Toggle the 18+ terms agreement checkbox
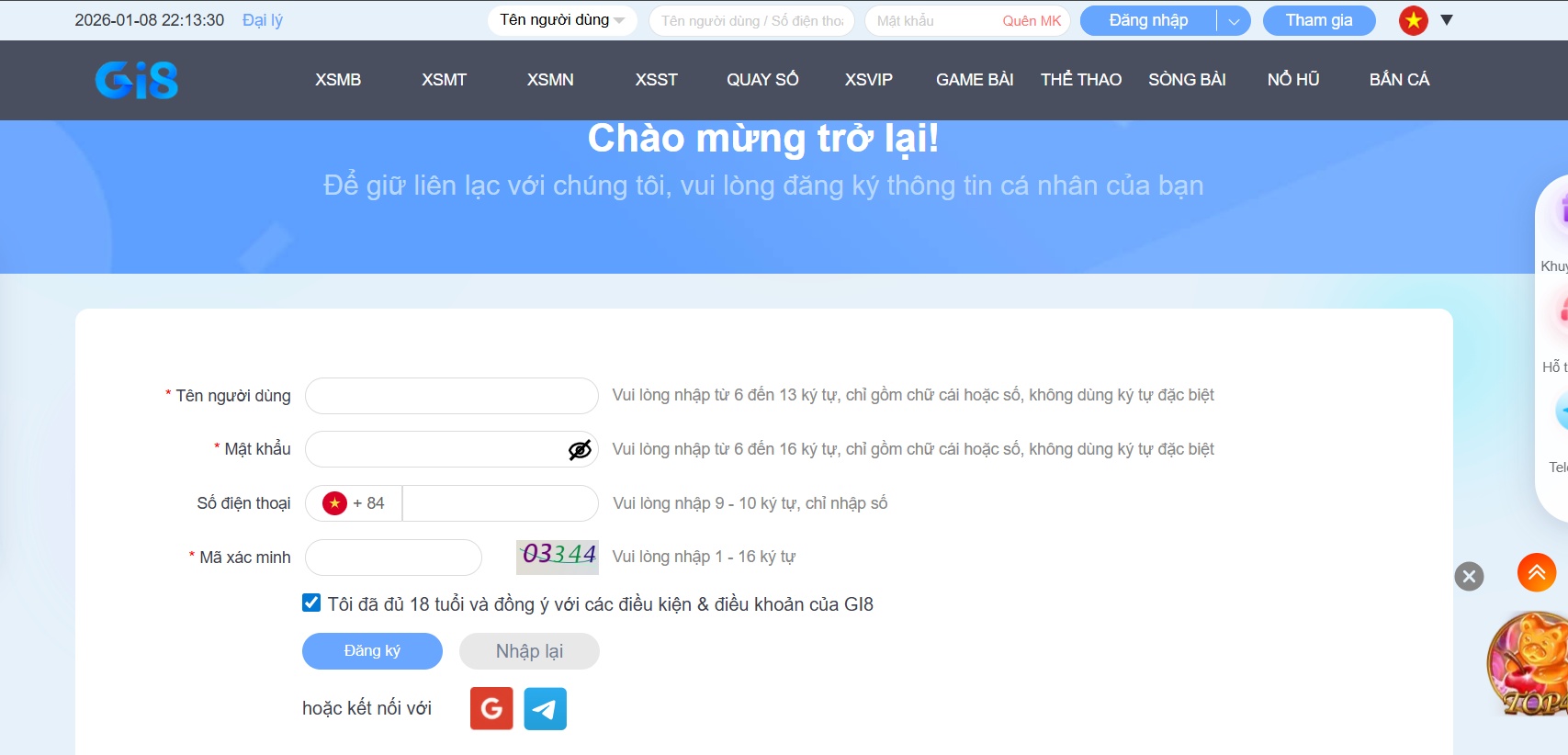1568x755 pixels. tap(311, 603)
